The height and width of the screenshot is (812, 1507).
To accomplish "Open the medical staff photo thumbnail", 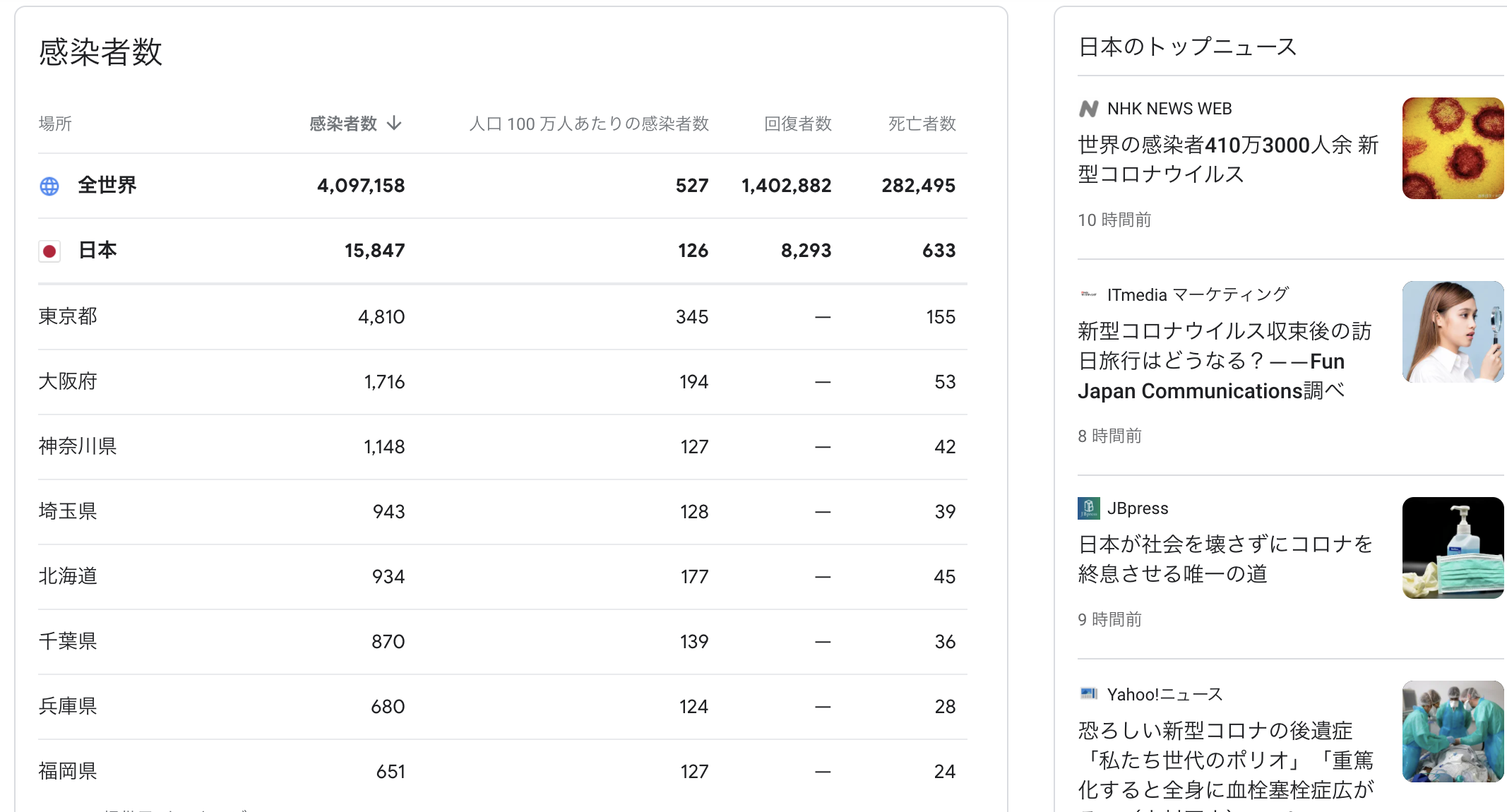I will coord(1453,732).
